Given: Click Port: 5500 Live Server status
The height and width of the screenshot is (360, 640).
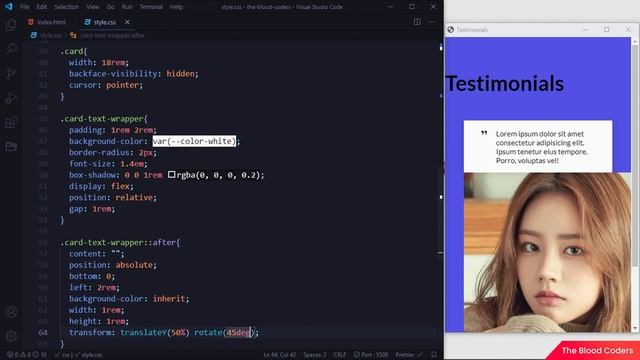Looking at the screenshot, I should pyautogui.click(x=371, y=355).
